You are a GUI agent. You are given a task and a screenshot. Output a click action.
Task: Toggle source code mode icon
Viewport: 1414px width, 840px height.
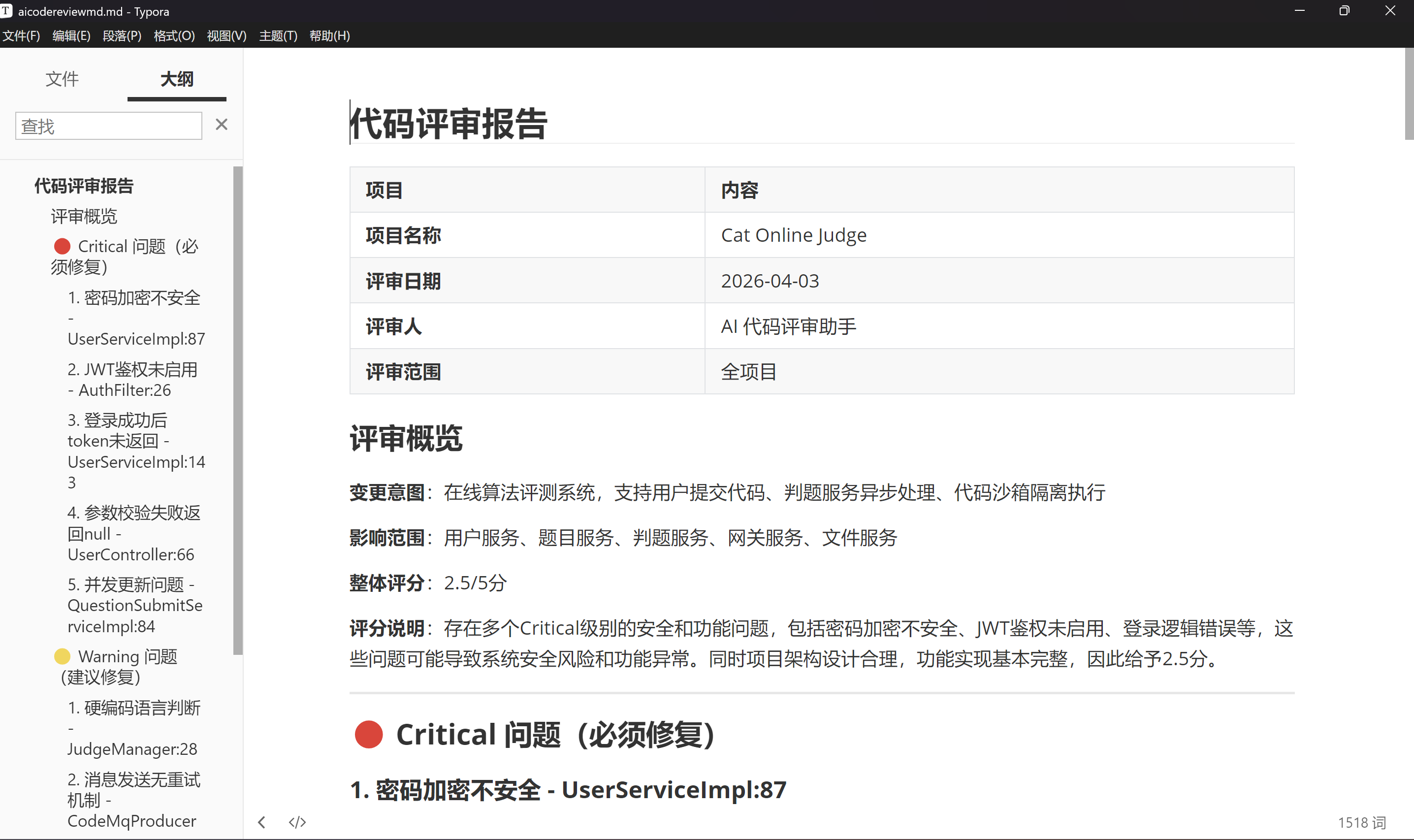[x=297, y=822]
